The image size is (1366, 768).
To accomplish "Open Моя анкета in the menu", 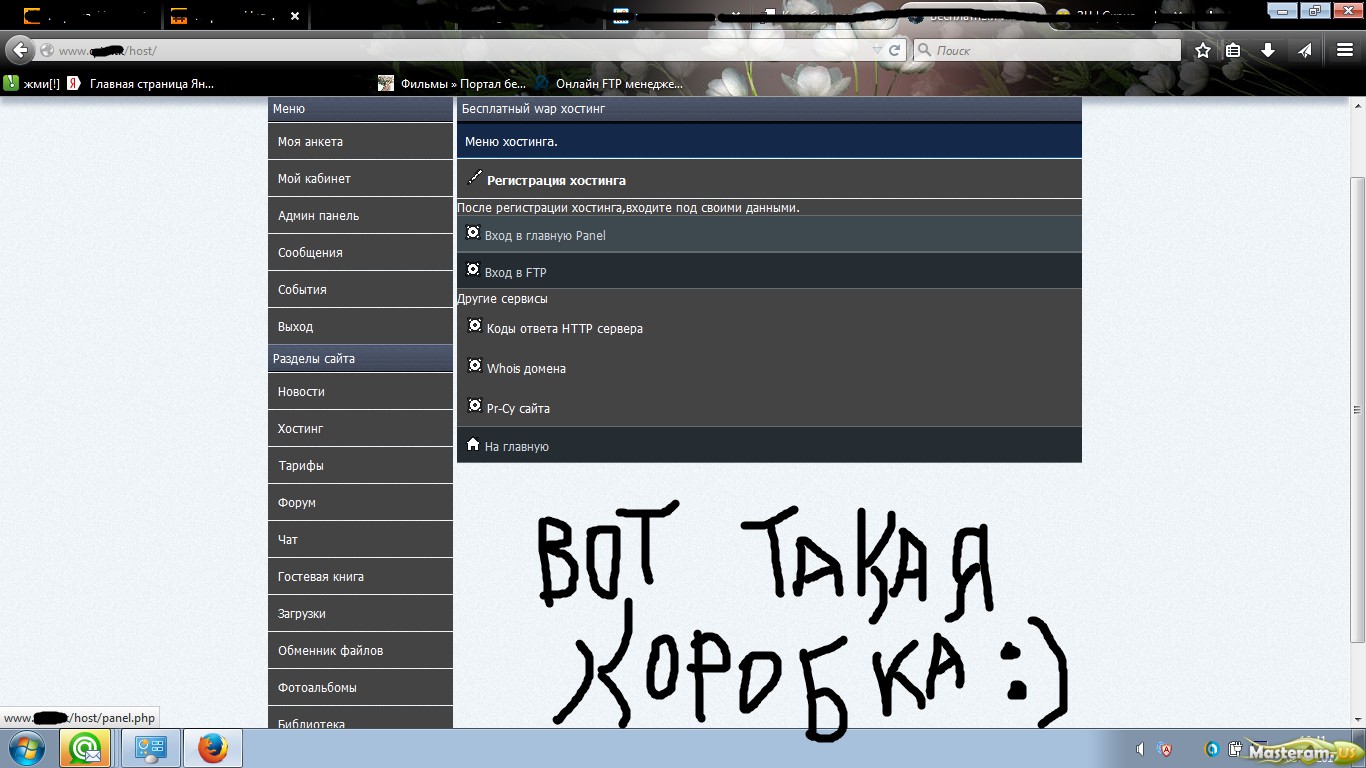I will pyautogui.click(x=360, y=141).
